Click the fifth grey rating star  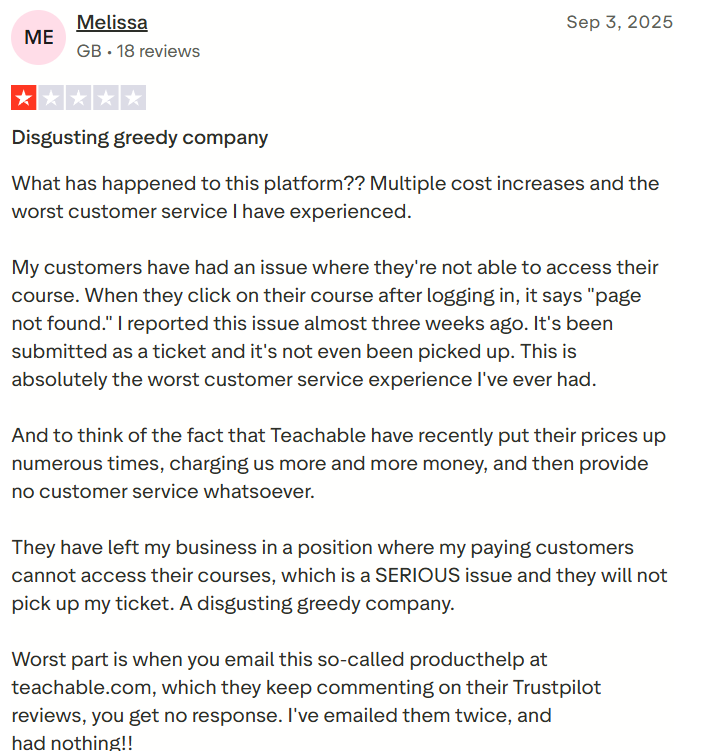pos(134,98)
